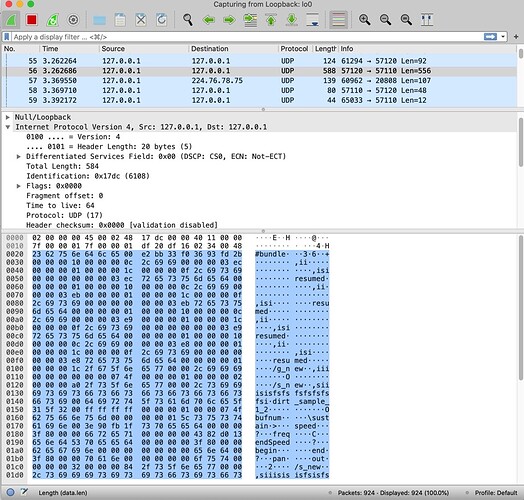Edit capture file comment pencil icon
Image resolution: width=524 pixels, height=500 pixels.
[24, 492]
